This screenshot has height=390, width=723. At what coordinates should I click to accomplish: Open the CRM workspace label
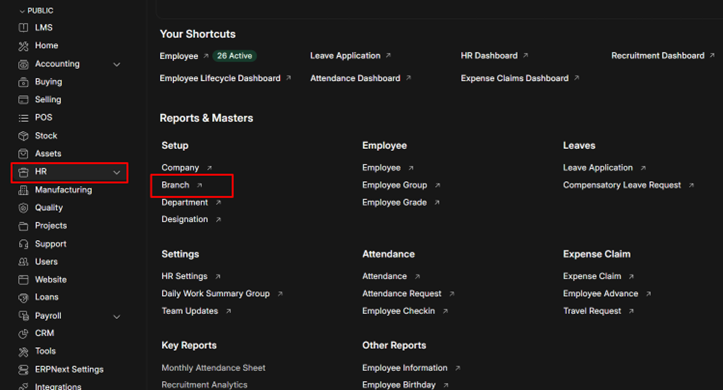coord(44,333)
